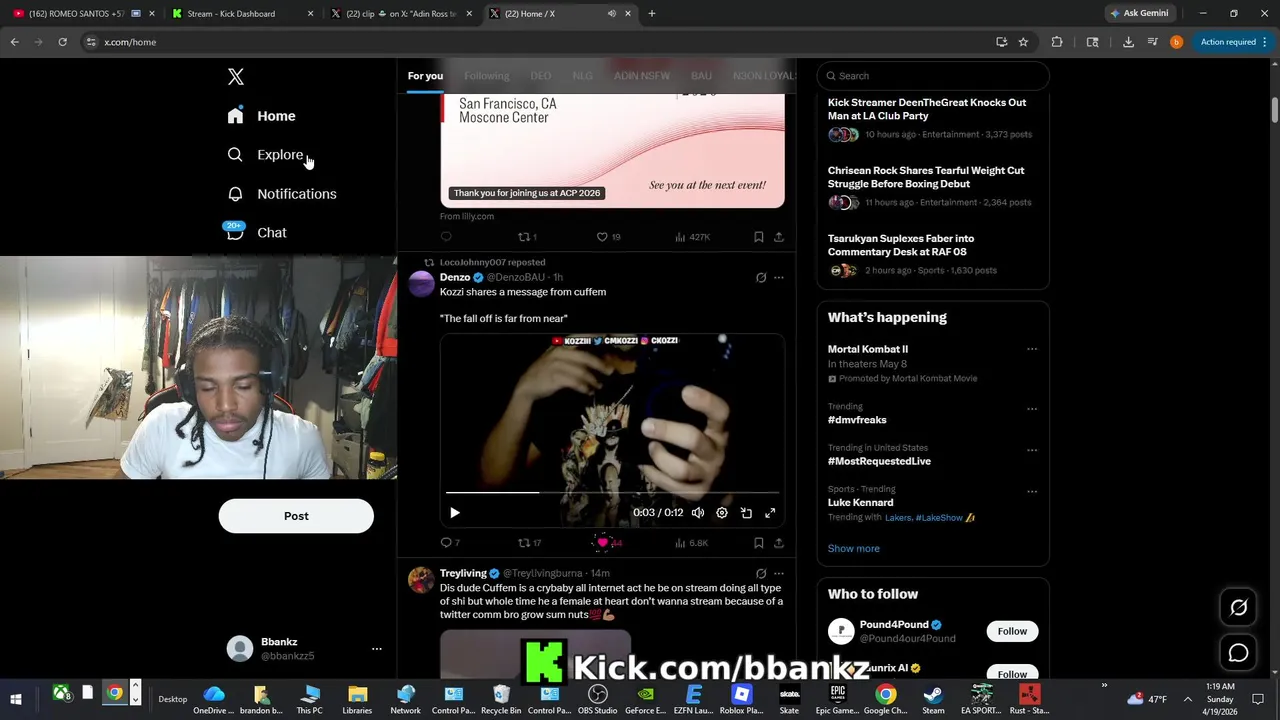This screenshot has height=720, width=1280.
Task: Click Ask Gemini button
Action: point(1140,14)
